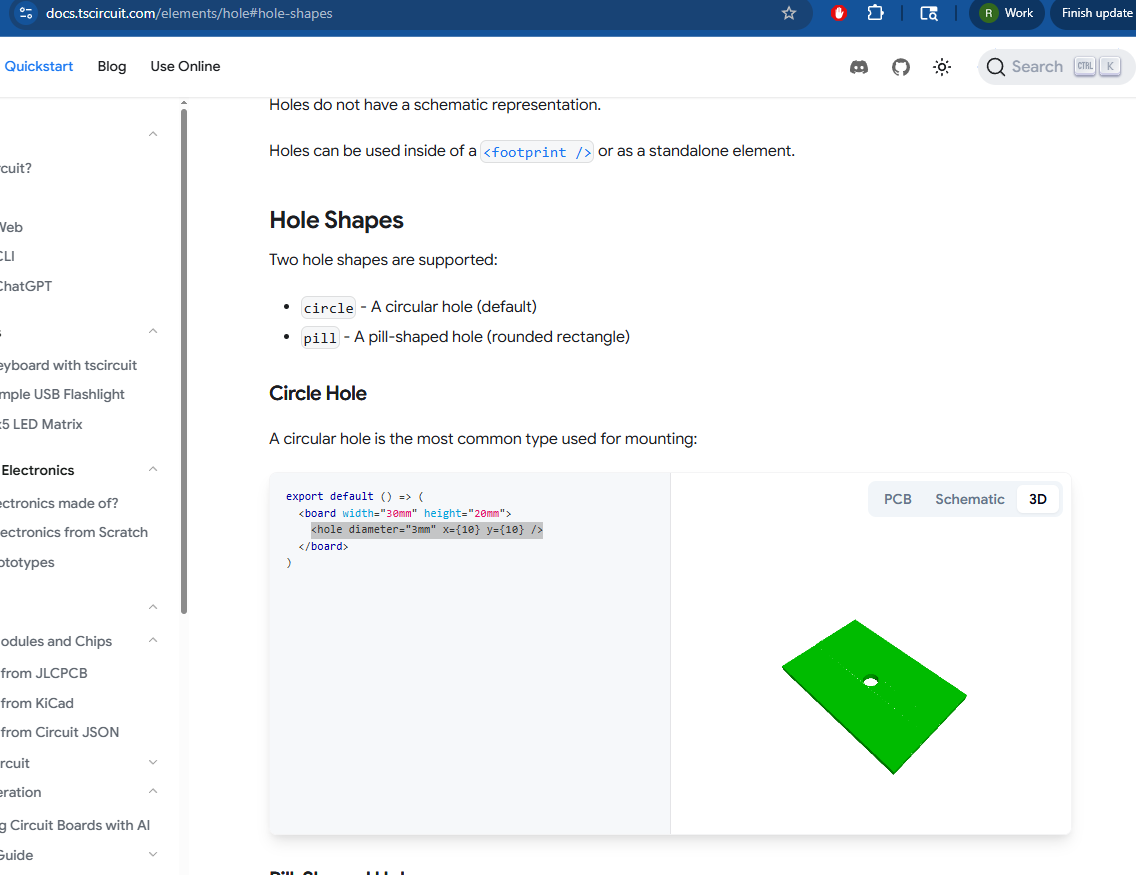Collapse the Electronics section chevron
1136x875 pixels.
click(153, 469)
